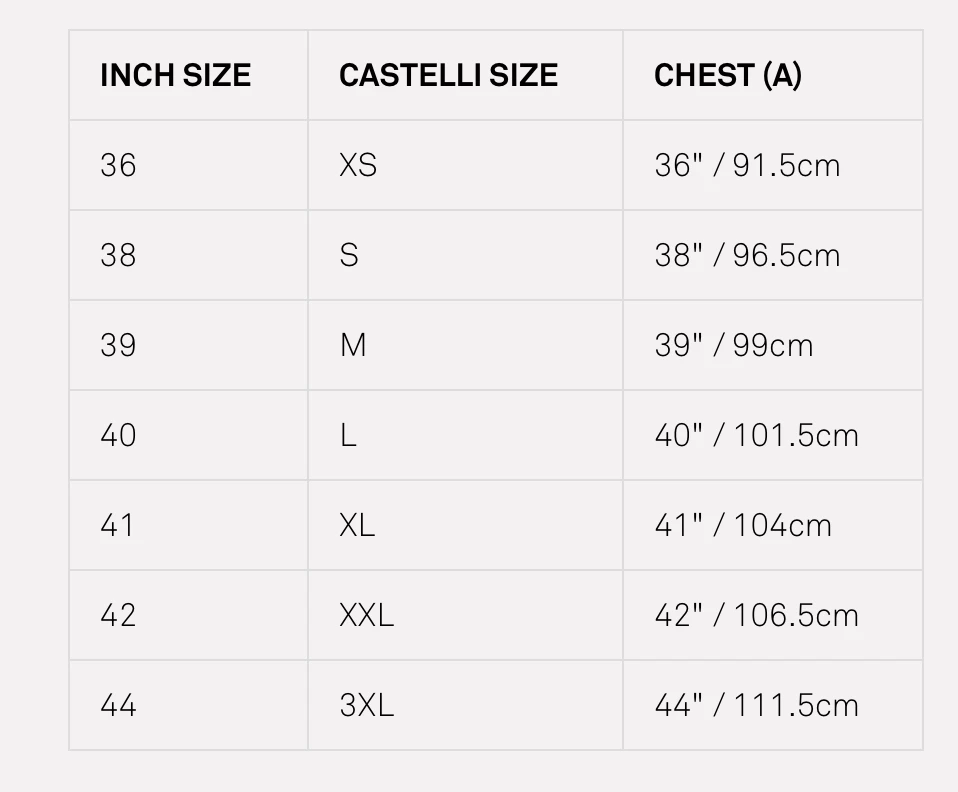
Task: Click the 40" / 101.5cm chest value
Action: [756, 435]
